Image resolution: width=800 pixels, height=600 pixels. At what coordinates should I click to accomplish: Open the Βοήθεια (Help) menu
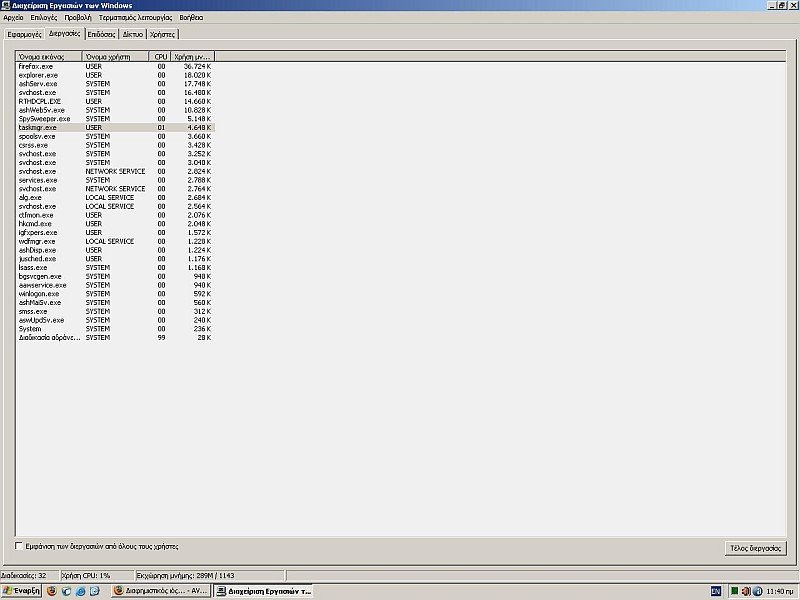[191, 18]
